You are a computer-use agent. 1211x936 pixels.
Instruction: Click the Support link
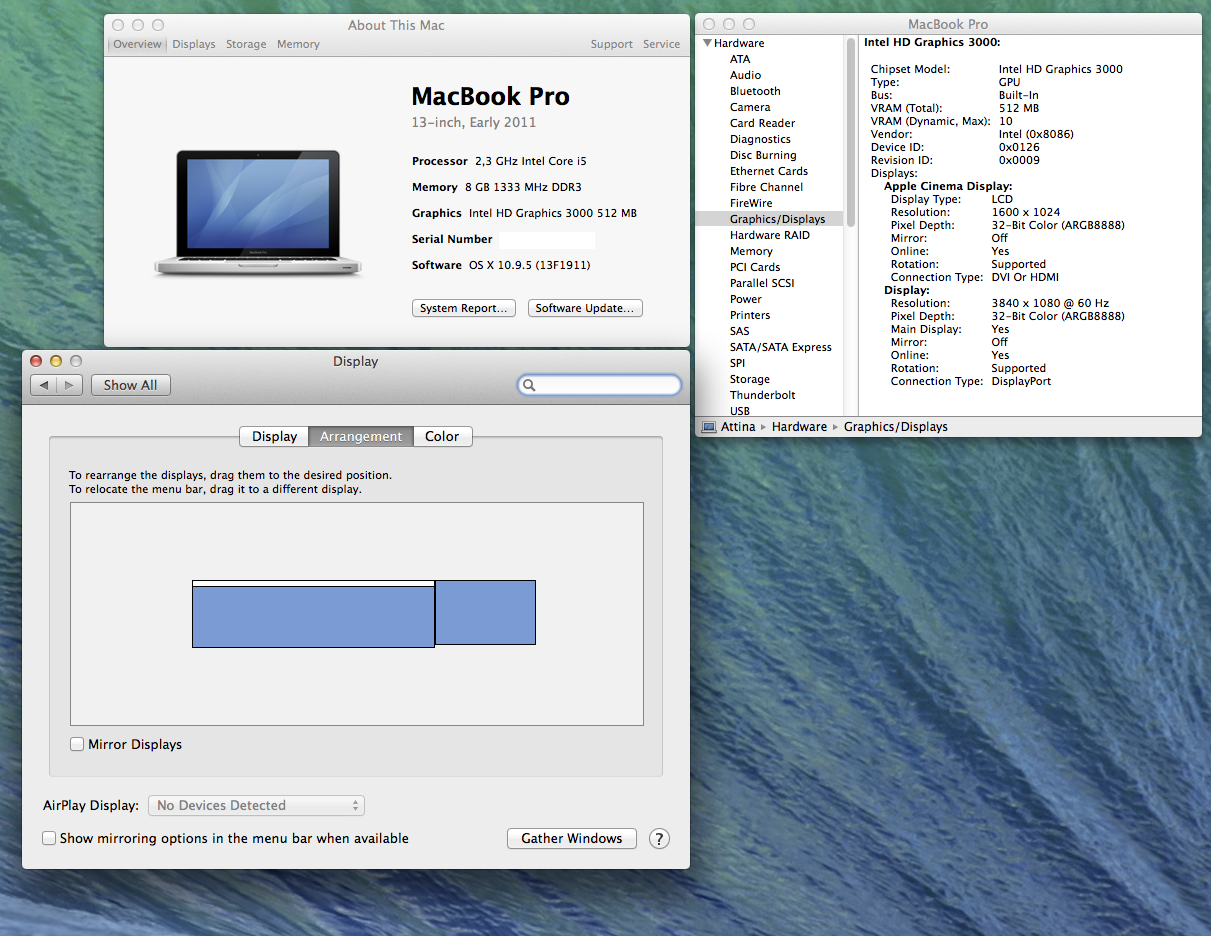(611, 44)
